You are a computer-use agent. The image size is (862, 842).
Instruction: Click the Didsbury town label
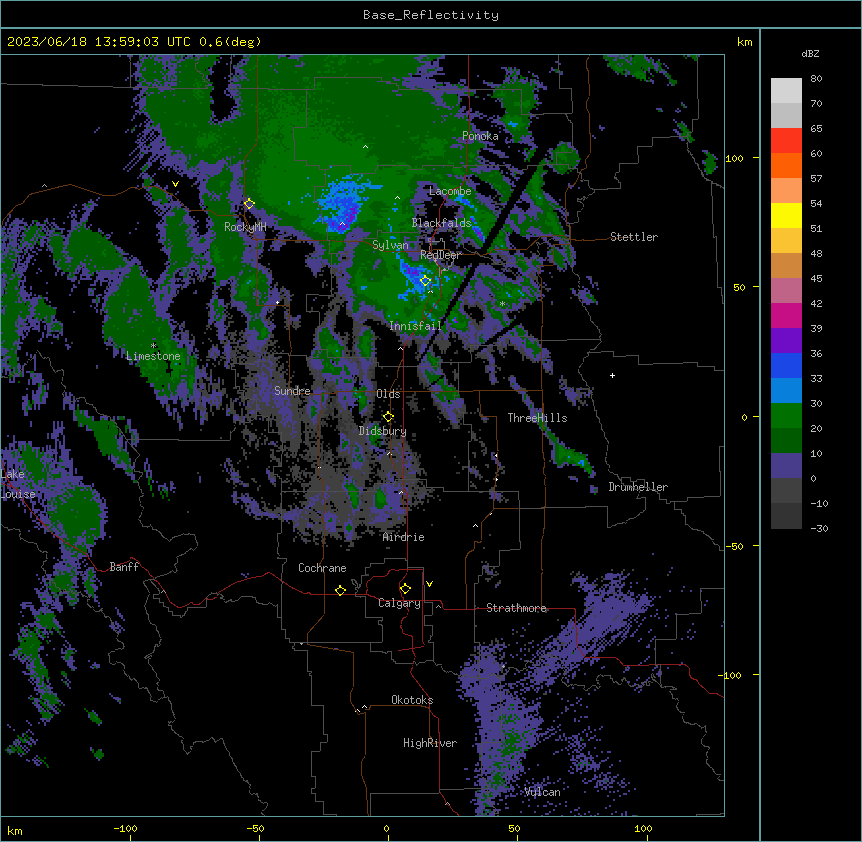pos(383,431)
